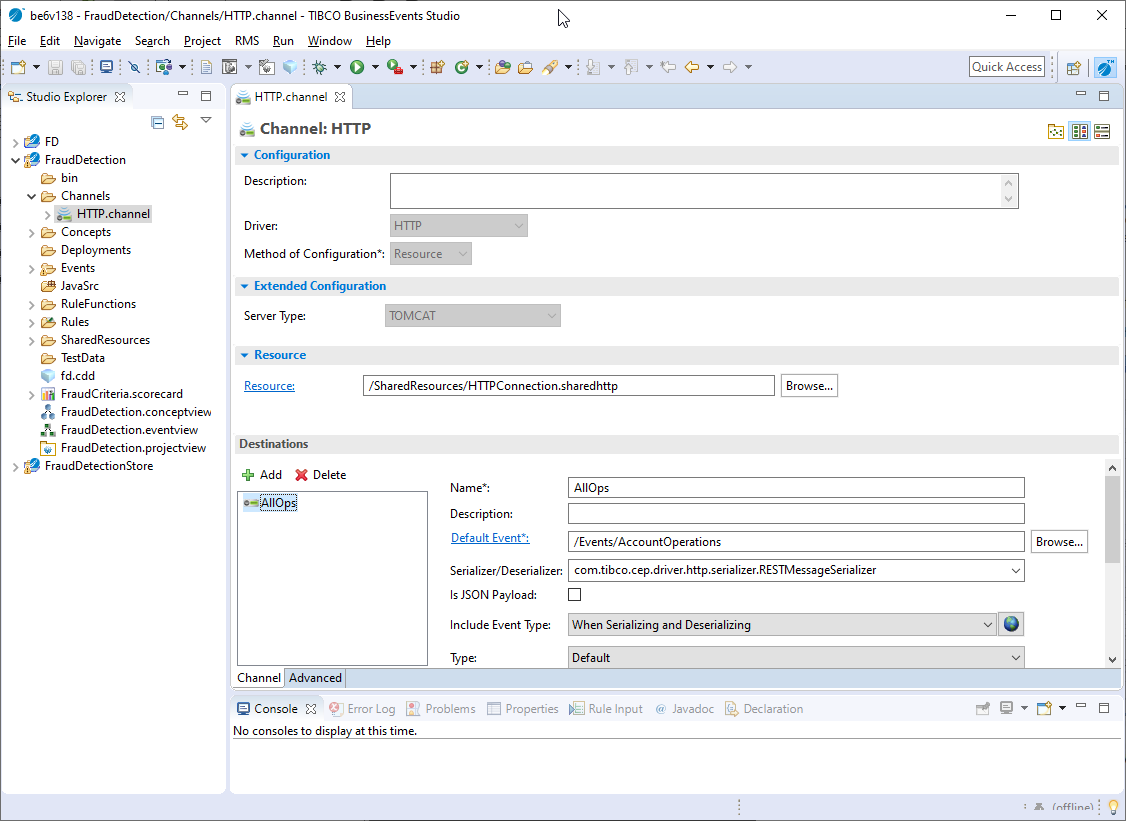Toggle Link with Editor in Studio Explorer

point(180,122)
